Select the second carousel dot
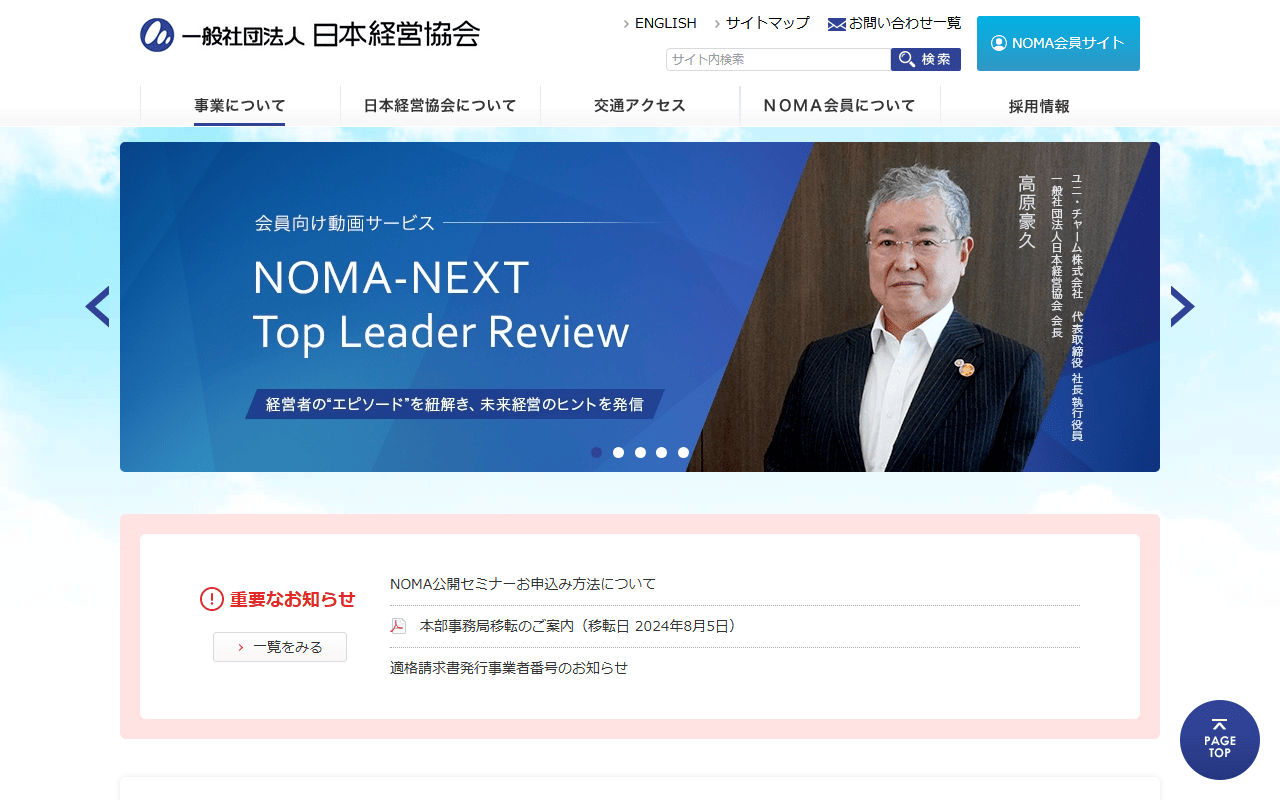The height and width of the screenshot is (800, 1280). (619, 452)
